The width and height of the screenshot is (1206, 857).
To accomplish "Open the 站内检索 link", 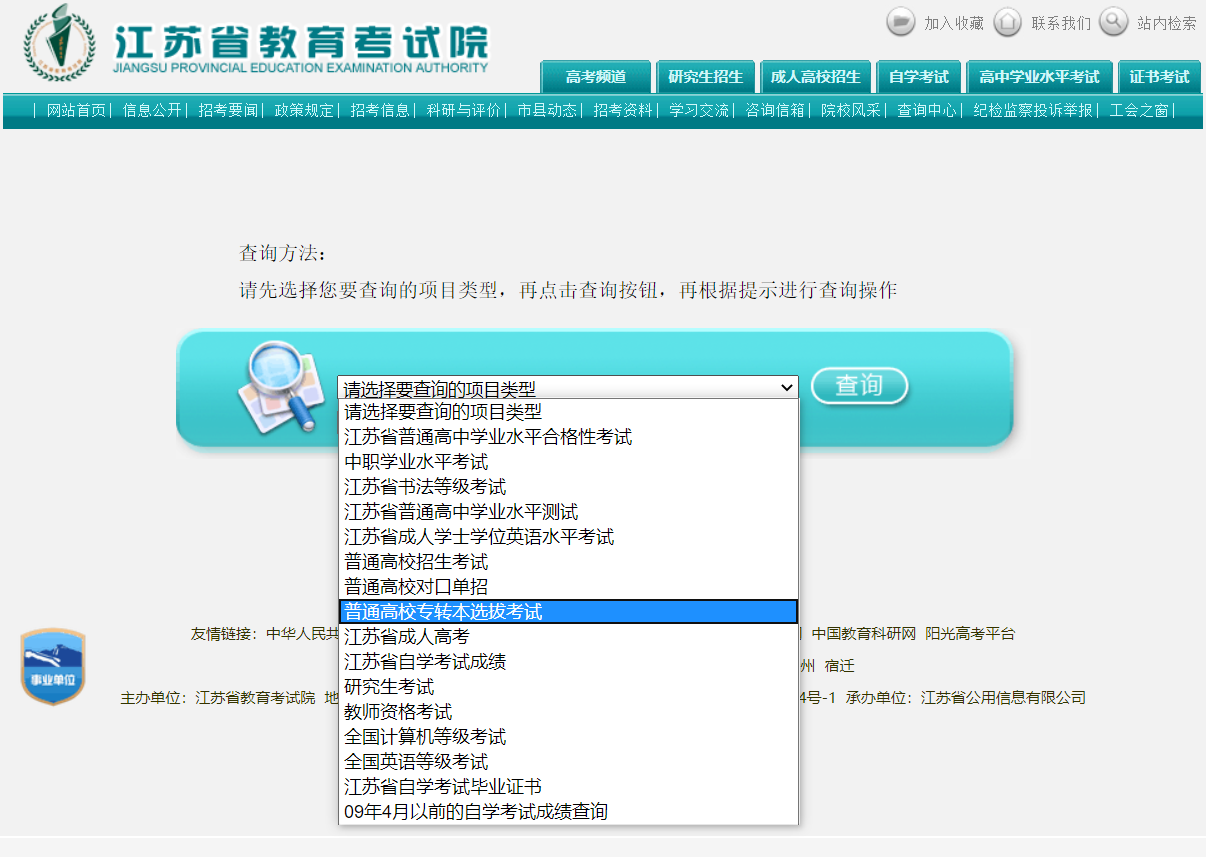I will click(1166, 23).
